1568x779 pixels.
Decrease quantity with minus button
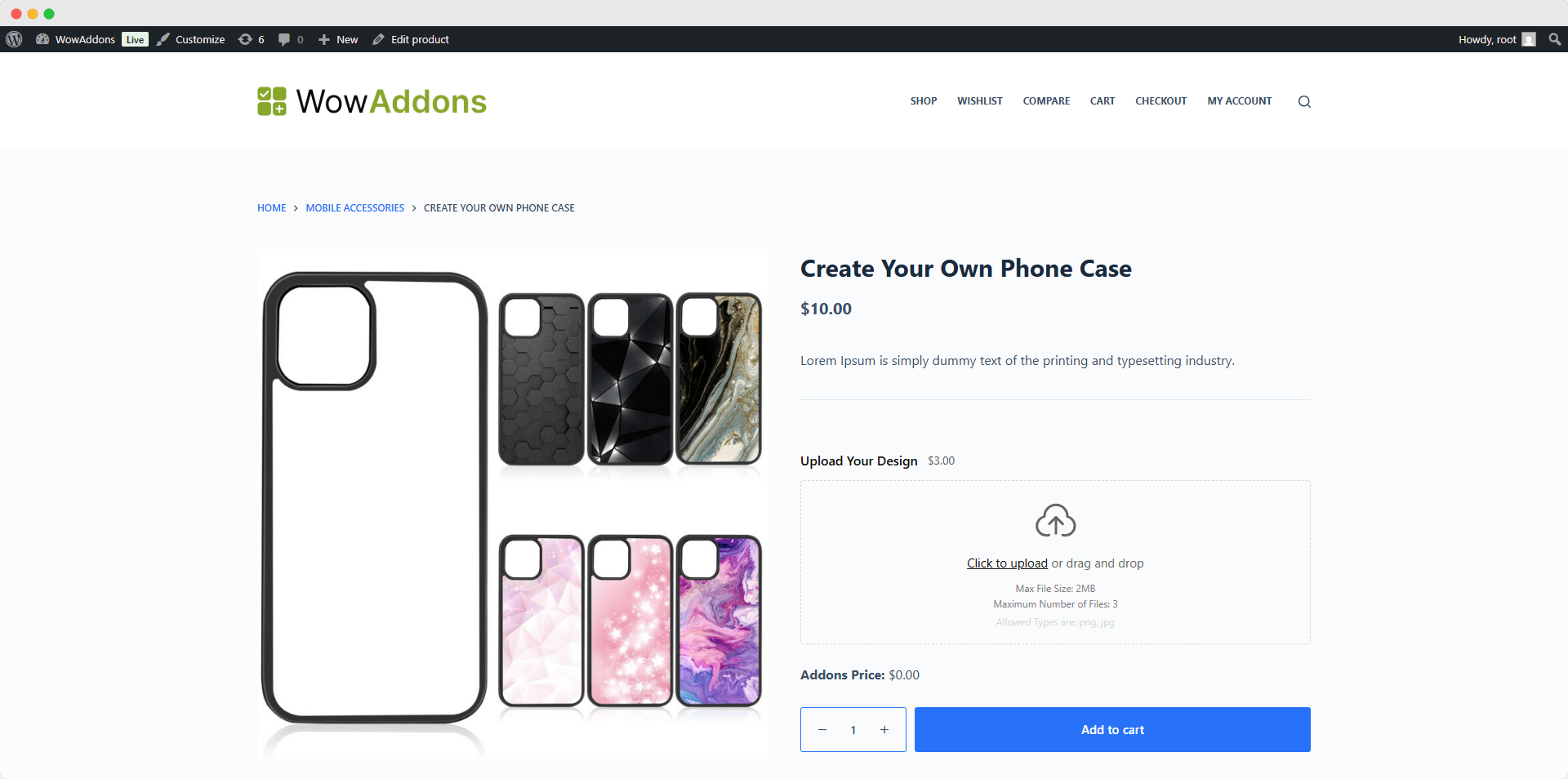[822, 730]
